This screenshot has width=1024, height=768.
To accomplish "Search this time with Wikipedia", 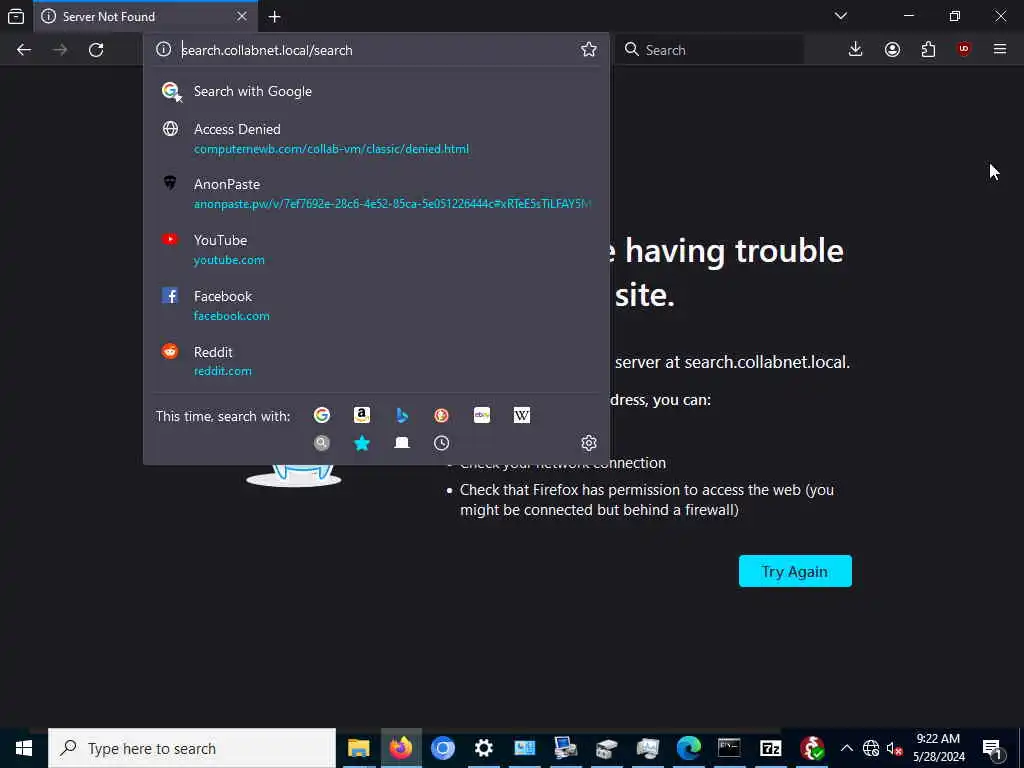I will pos(522,415).
